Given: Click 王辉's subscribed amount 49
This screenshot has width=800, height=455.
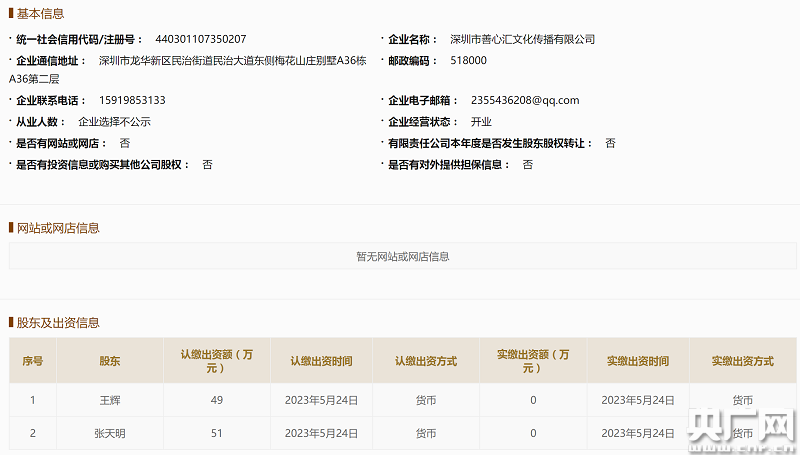Looking at the screenshot, I should coord(216,400).
